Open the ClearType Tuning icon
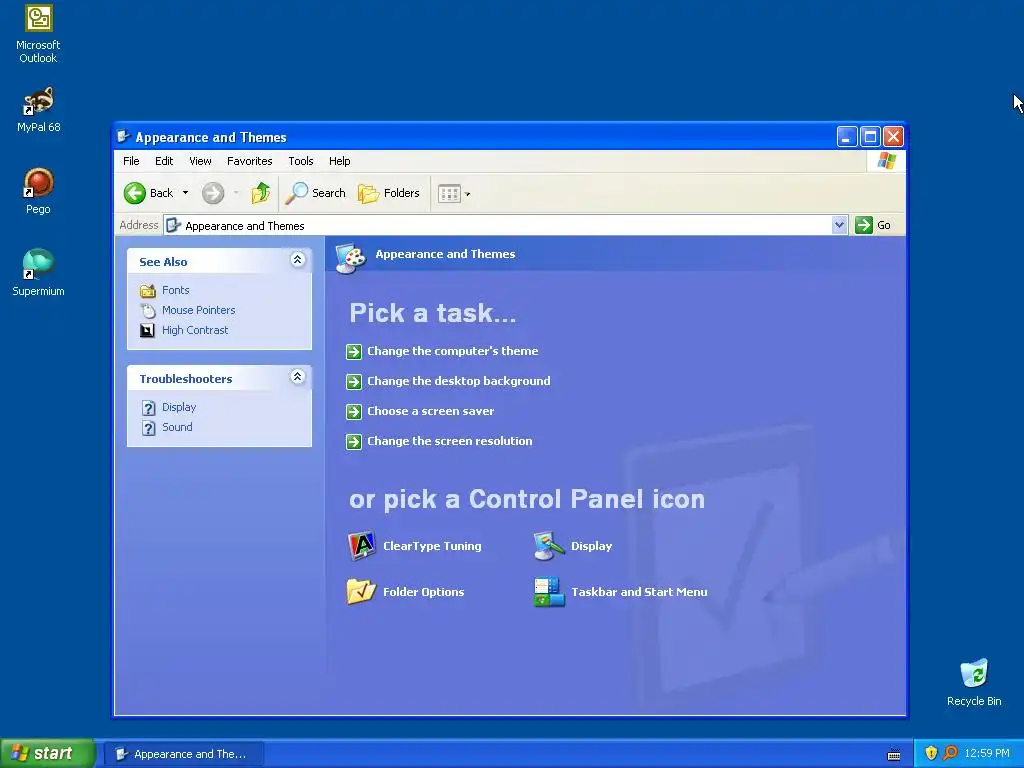Viewport: 1024px width, 768px height. pos(361,546)
